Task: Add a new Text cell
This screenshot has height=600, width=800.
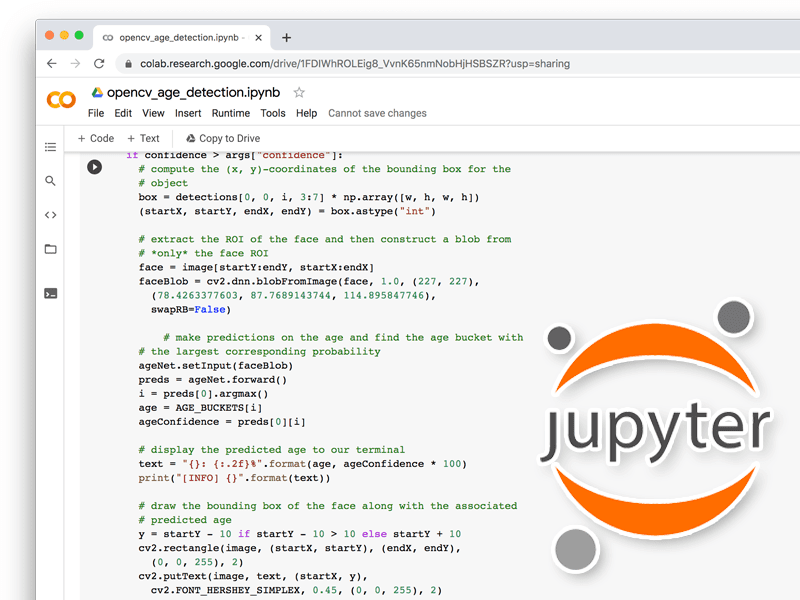Action: click(143, 138)
